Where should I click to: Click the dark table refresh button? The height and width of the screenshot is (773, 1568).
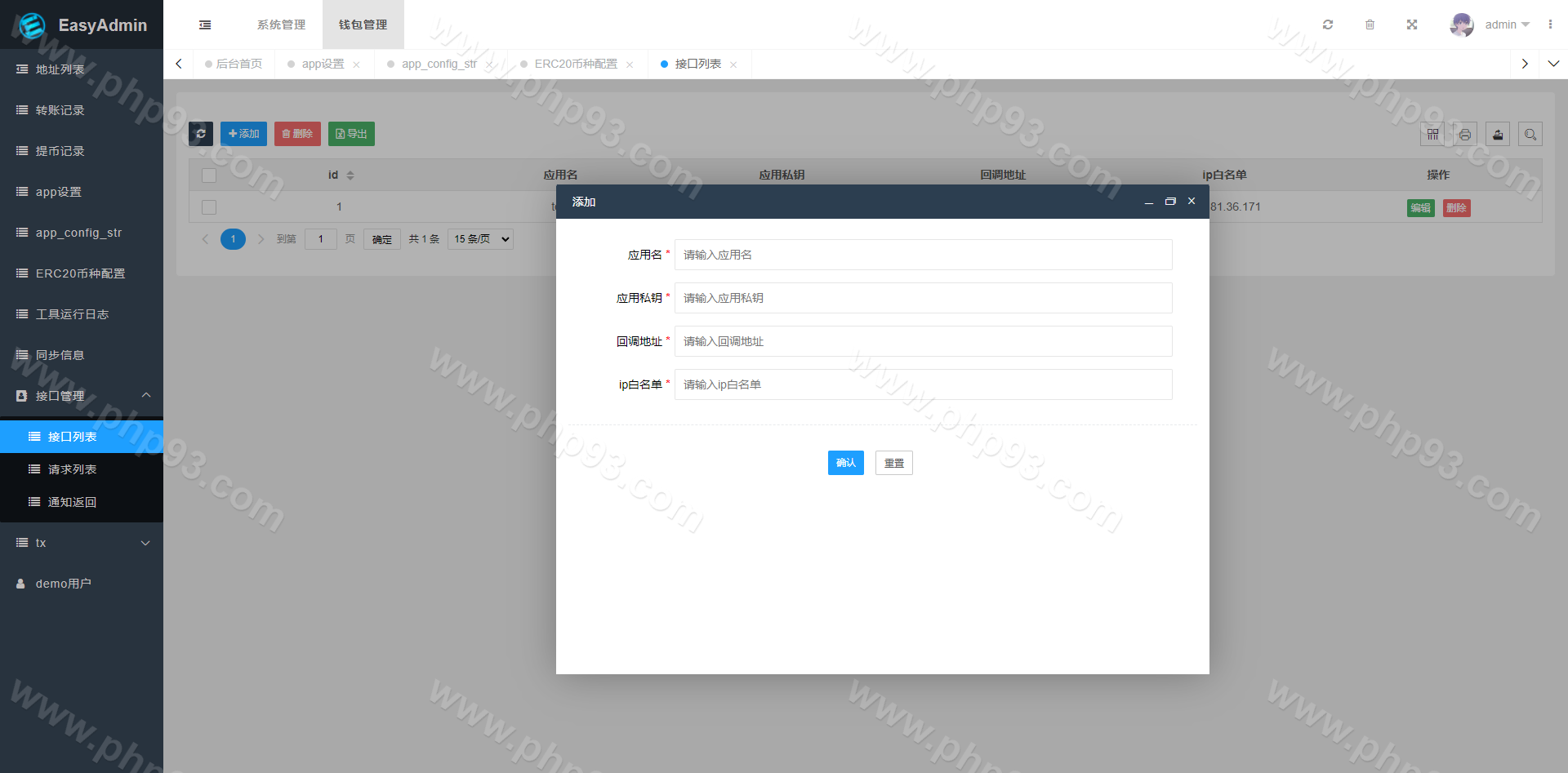coord(201,134)
